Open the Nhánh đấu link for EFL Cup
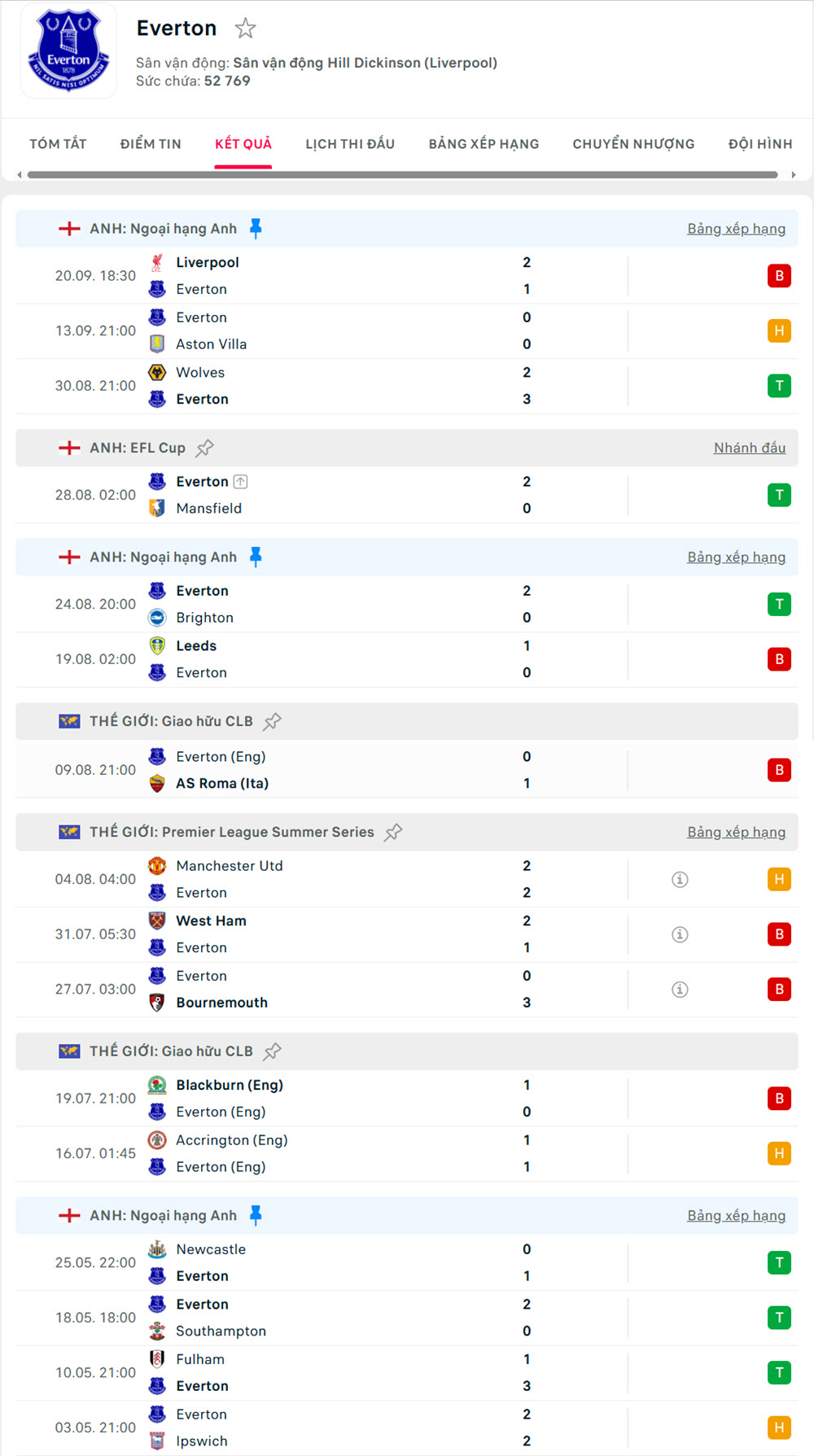The width and height of the screenshot is (814, 1456). (749, 448)
